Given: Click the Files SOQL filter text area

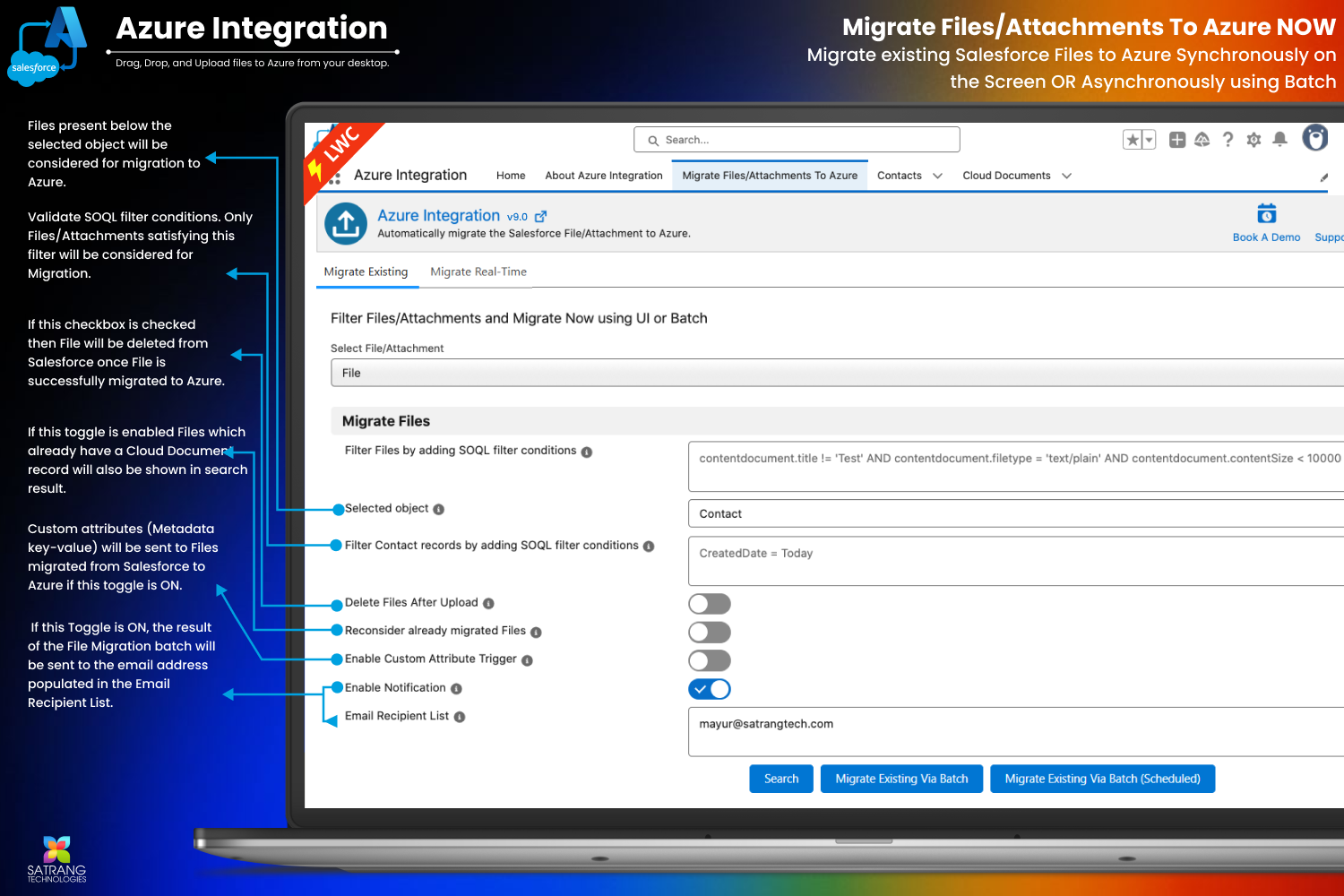Looking at the screenshot, I should point(1016,467).
